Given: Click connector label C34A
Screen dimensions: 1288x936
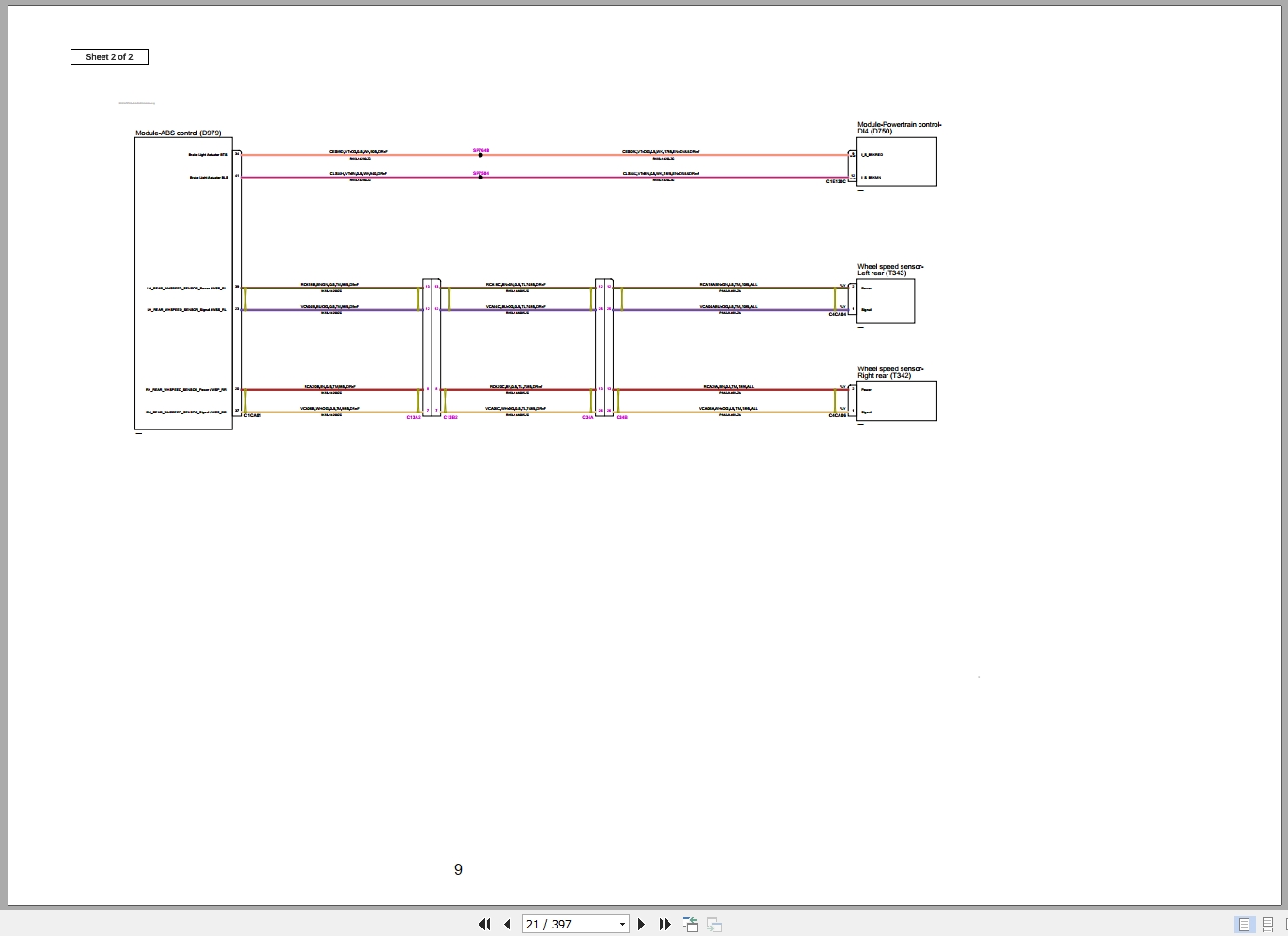Looking at the screenshot, I should 588,417.
